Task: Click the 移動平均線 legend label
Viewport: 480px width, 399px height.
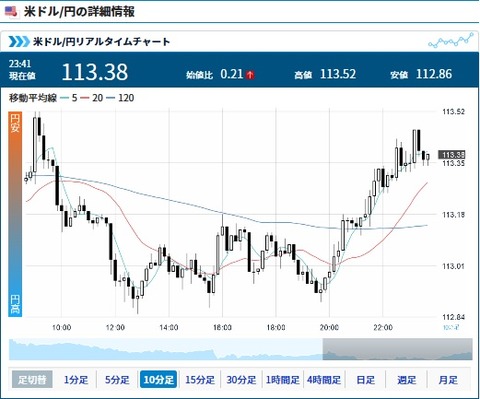Action: [33, 98]
